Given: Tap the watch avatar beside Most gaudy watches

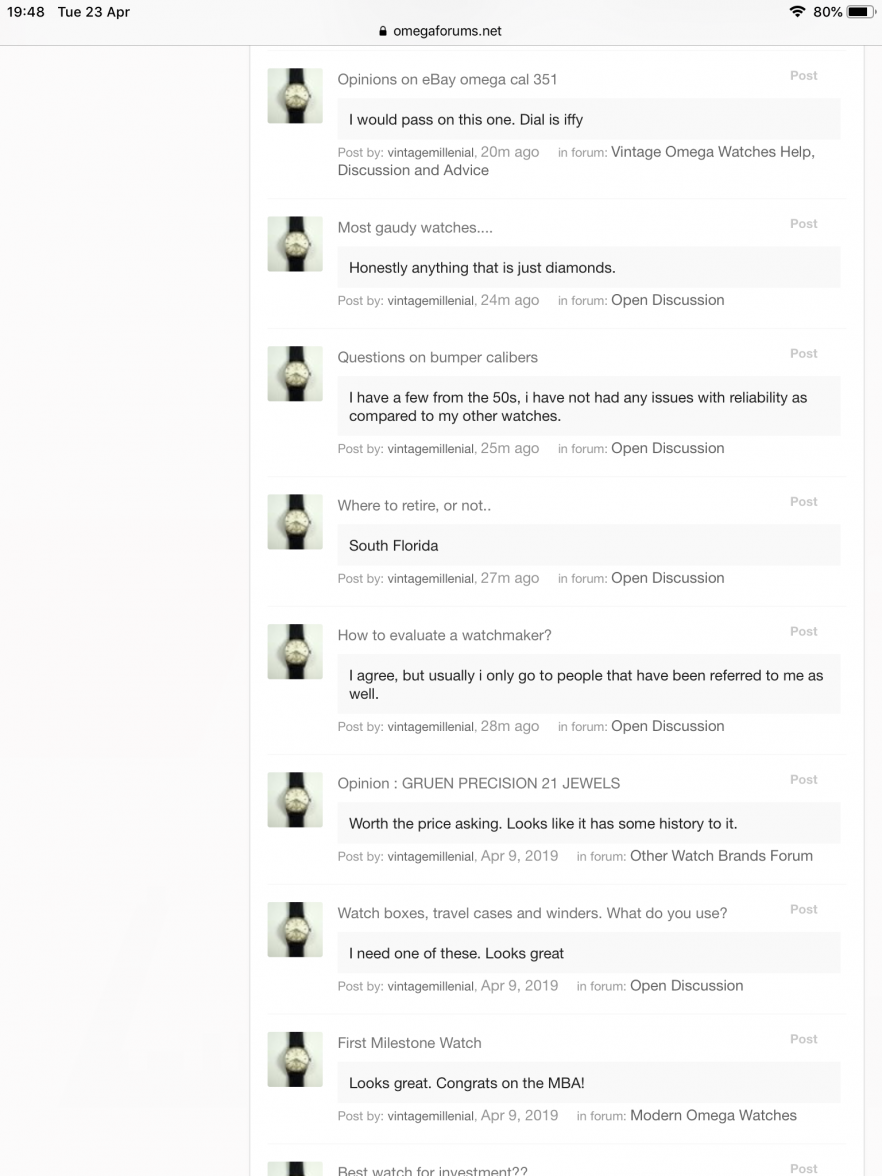Looking at the screenshot, I should 295,244.
